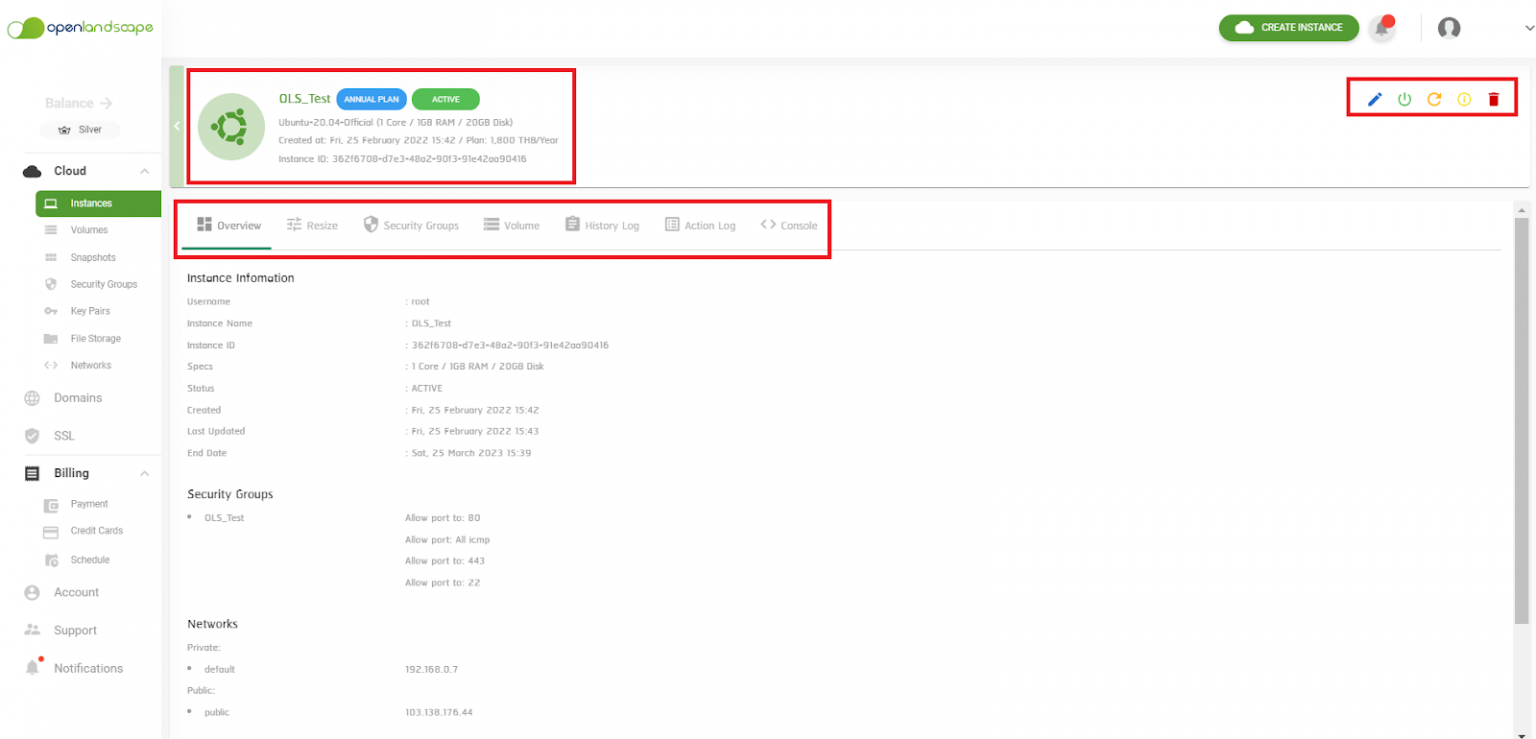Click the yellow warning info icon
Image resolution: width=1536 pixels, height=739 pixels.
[x=1464, y=99]
